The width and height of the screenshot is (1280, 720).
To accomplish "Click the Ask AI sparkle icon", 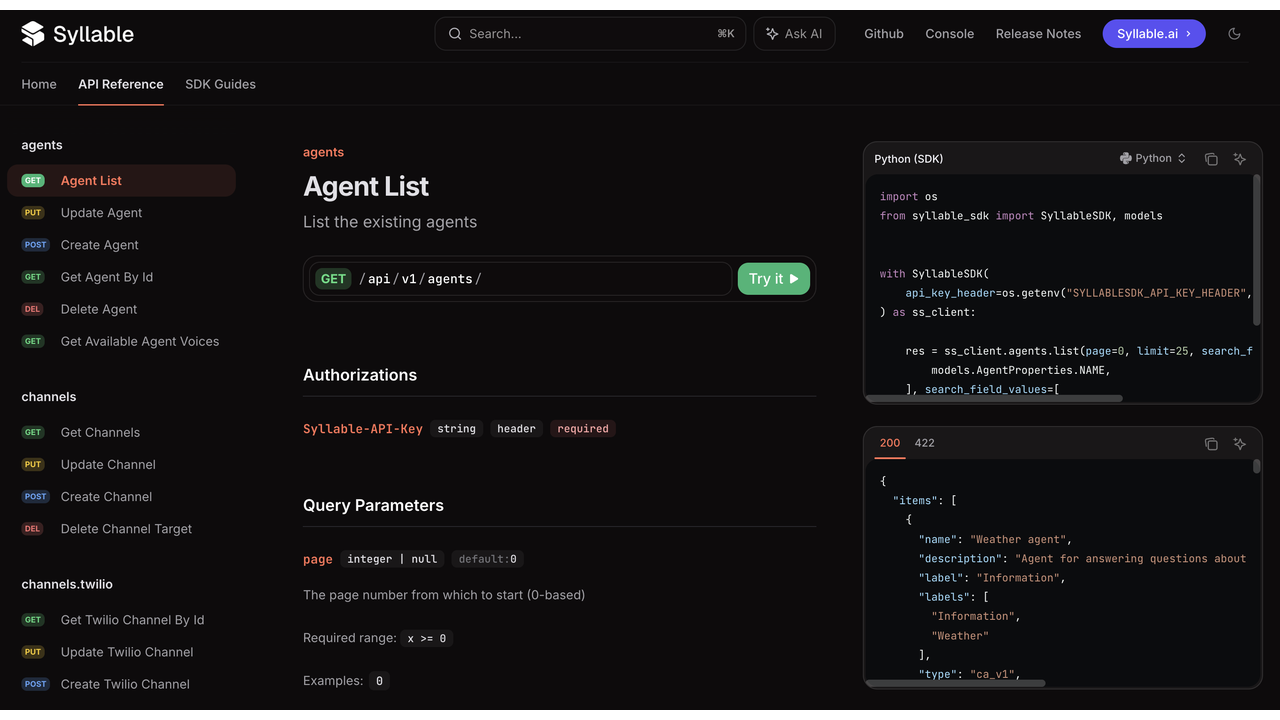I will point(772,34).
